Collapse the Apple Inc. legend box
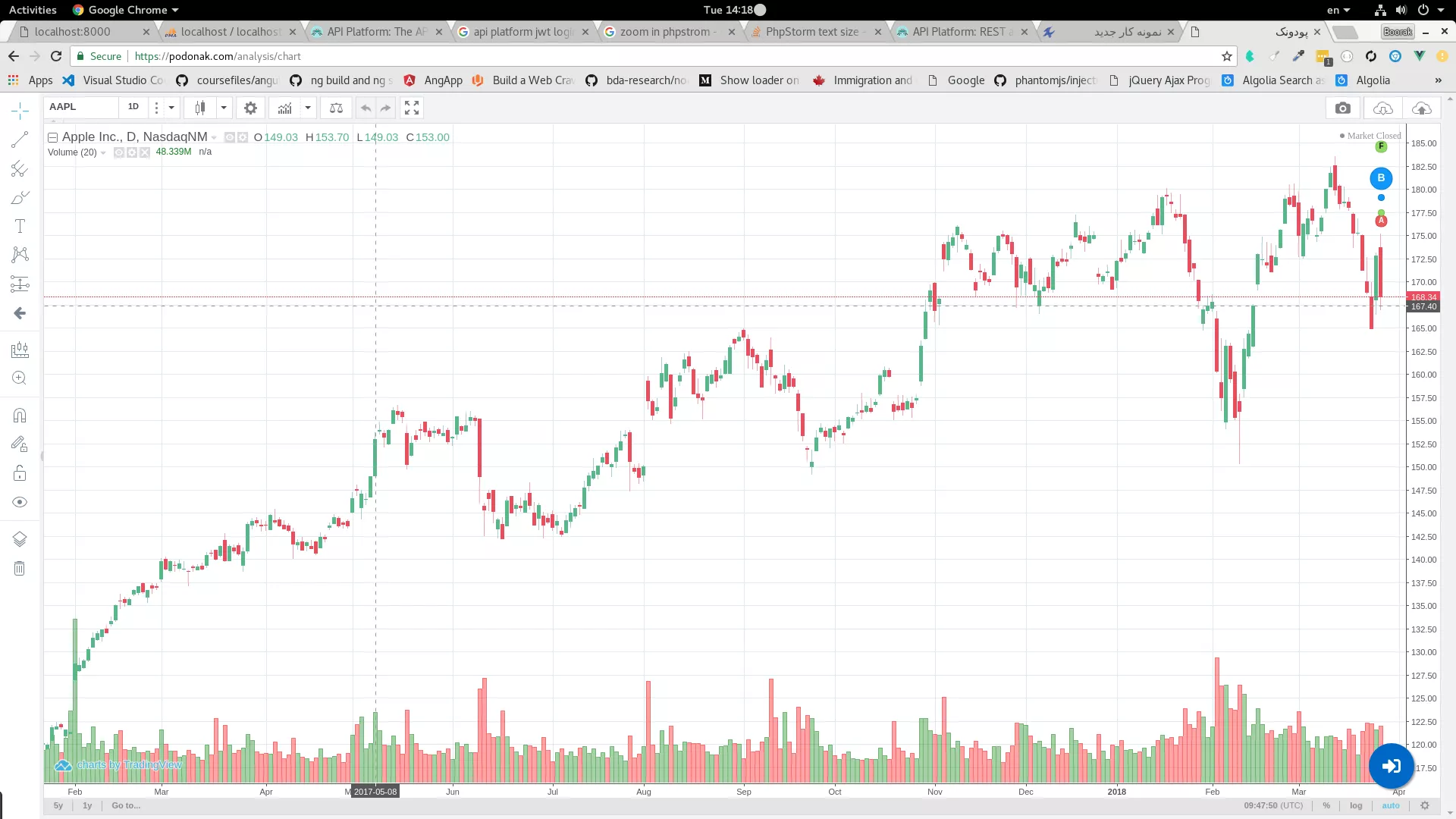The height and width of the screenshot is (819, 1456). (x=53, y=137)
